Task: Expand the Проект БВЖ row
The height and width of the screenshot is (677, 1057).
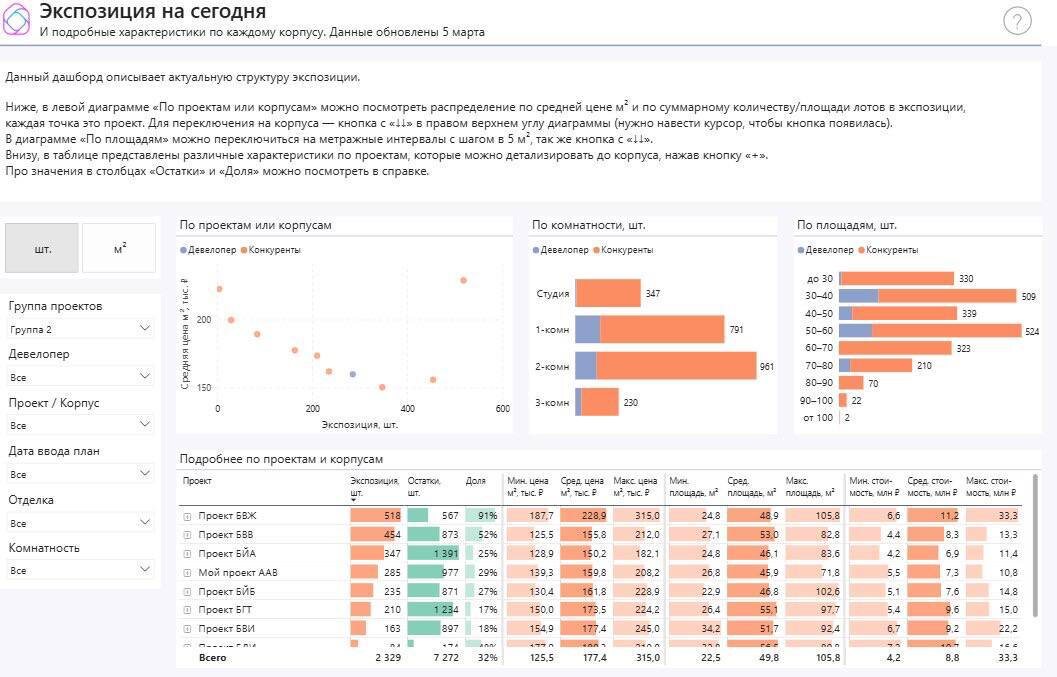Action: [x=187, y=516]
